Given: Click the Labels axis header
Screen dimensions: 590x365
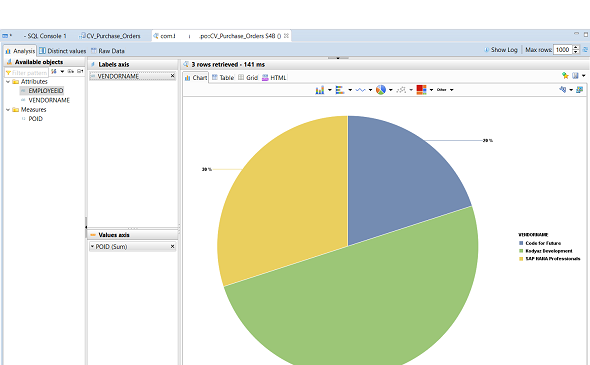Looking at the screenshot, I should pos(133,65).
